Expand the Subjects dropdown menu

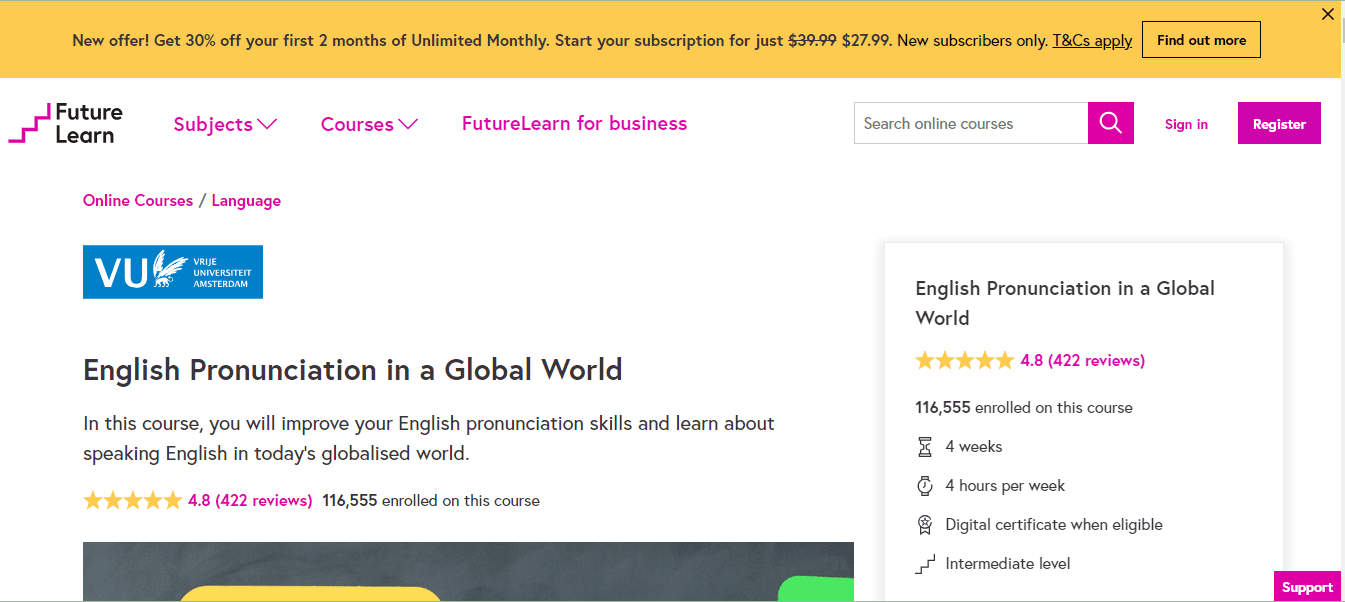click(x=224, y=124)
